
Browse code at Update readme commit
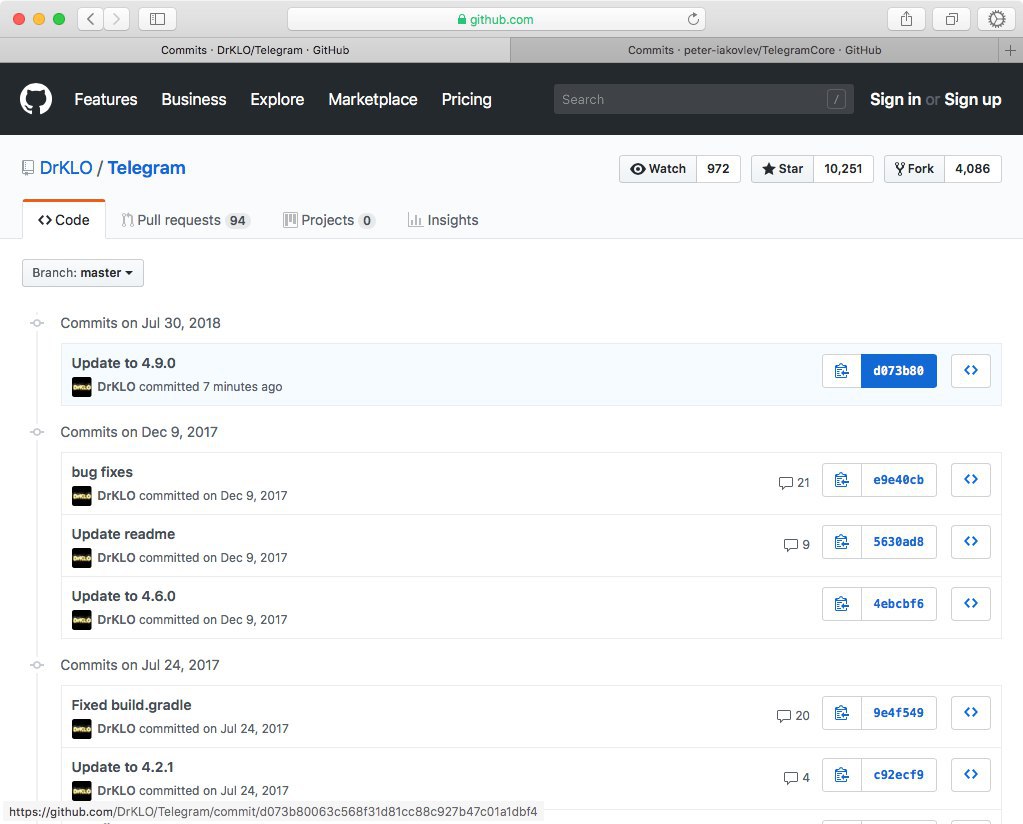point(970,542)
